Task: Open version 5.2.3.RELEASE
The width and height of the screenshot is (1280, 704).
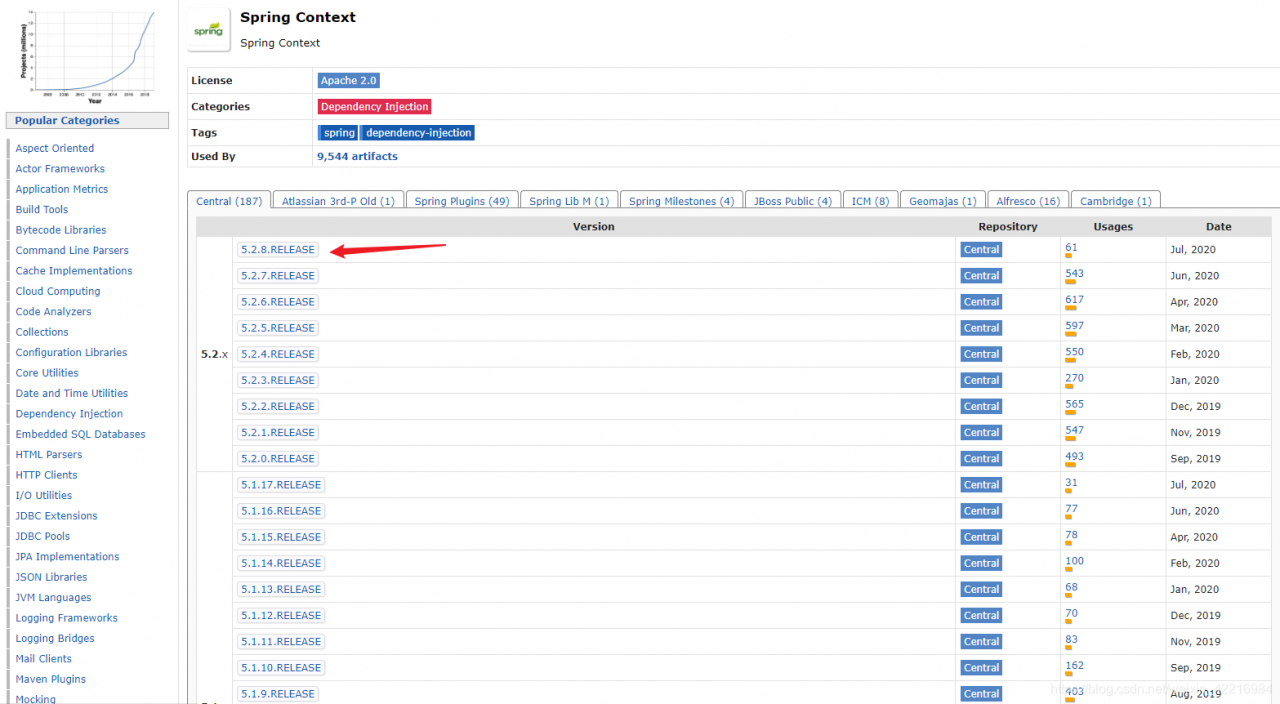Action: [x=278, y=380]
